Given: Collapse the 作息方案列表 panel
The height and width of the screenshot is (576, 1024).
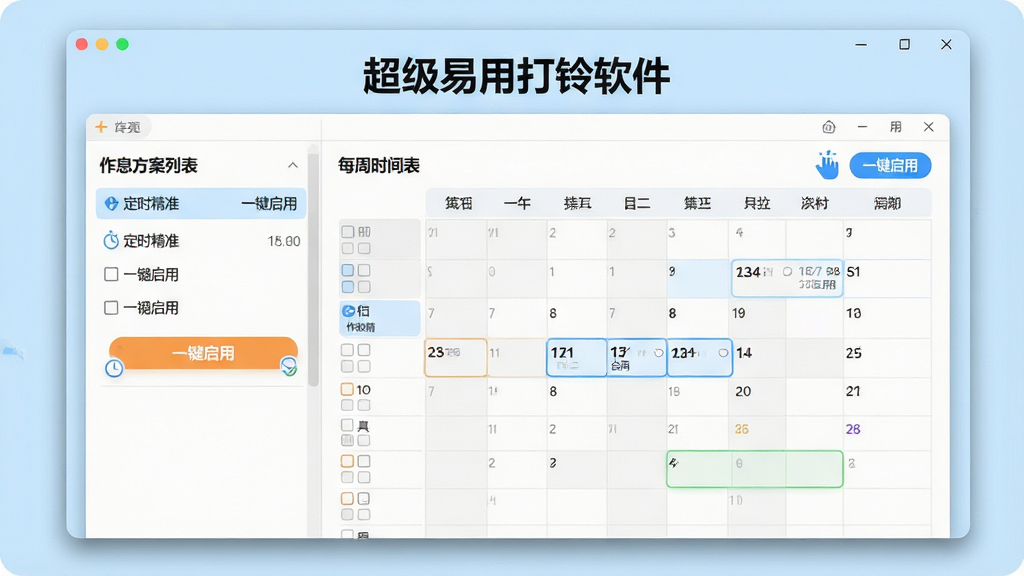Looking at the screenshot, I should click(293, 165).
